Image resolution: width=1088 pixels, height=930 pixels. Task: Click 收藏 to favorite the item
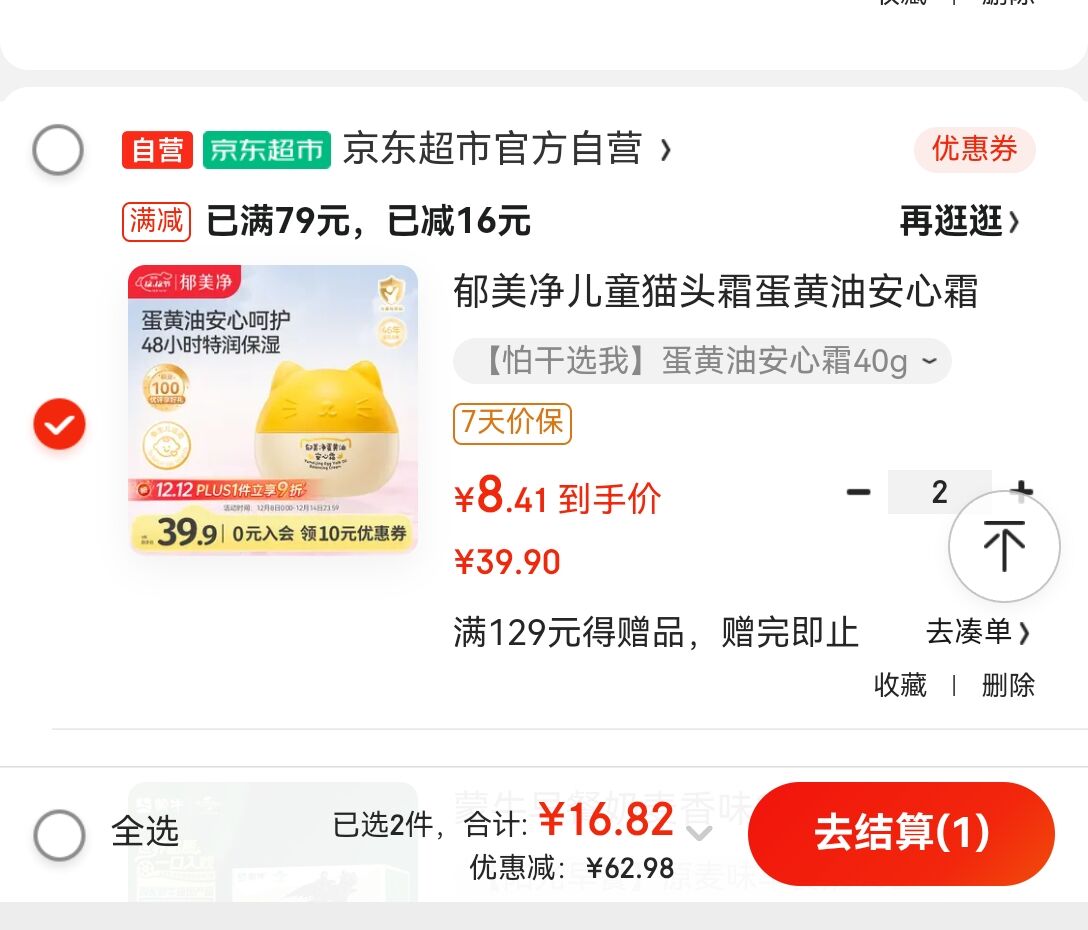click(x=900, y=685)
